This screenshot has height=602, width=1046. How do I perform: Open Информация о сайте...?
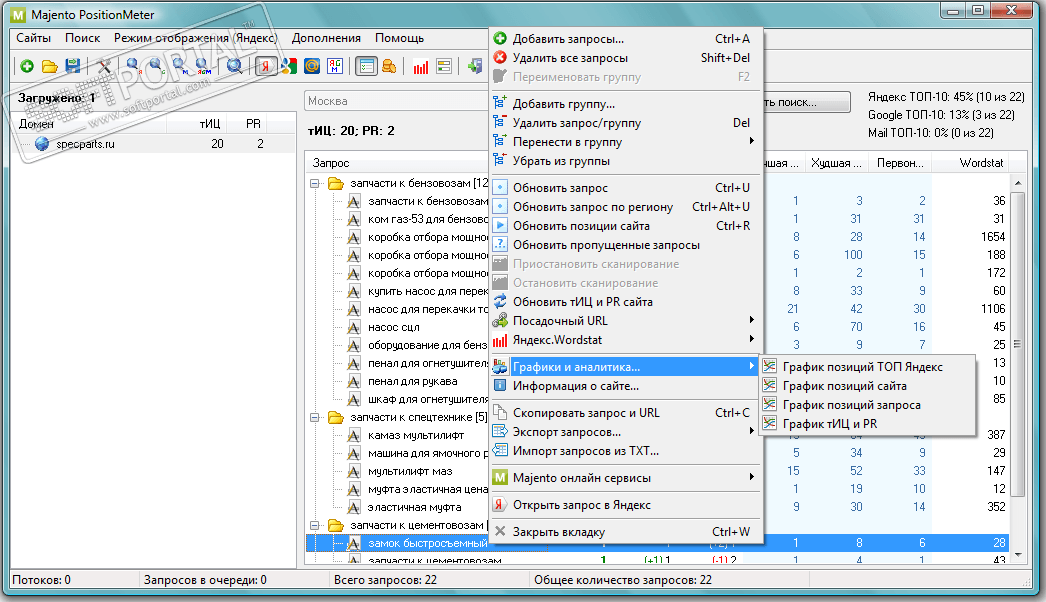pyautogui.click(x=626, y=386)
